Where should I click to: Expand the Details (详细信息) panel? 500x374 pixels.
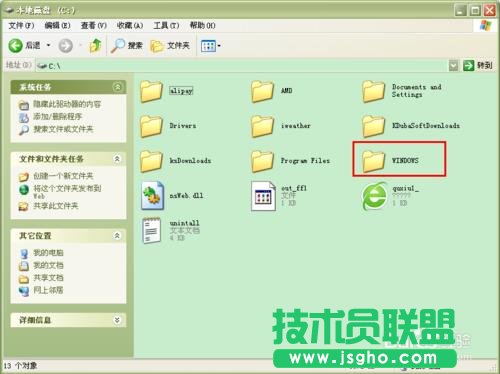(117, 320)
